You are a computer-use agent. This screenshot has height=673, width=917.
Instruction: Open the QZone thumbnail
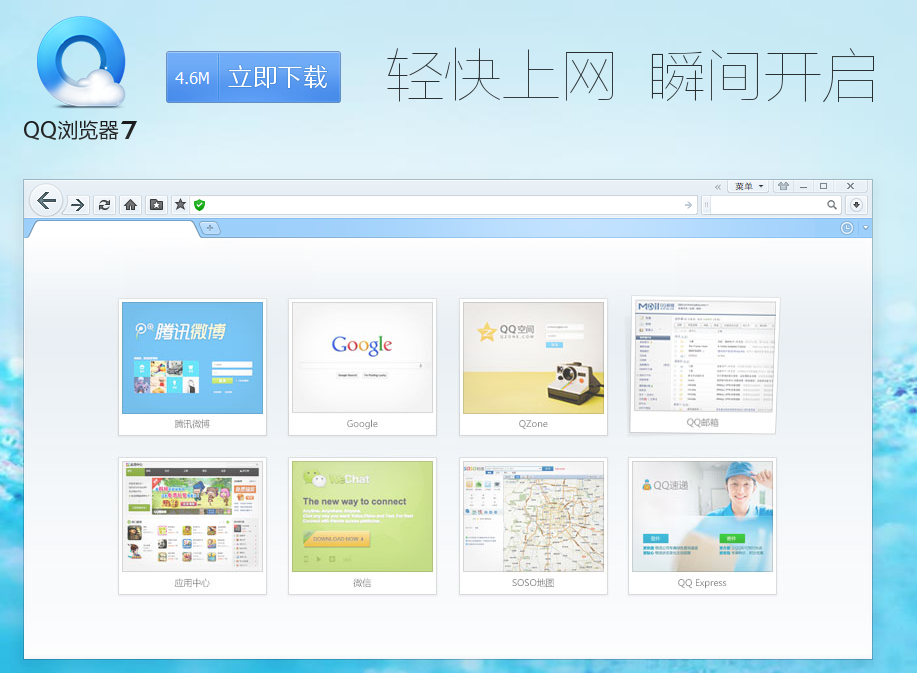(533, 367)
